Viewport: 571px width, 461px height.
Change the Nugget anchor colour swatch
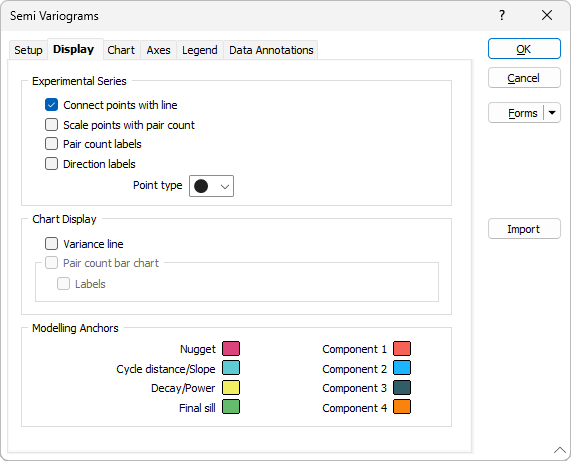pos(231,348)
